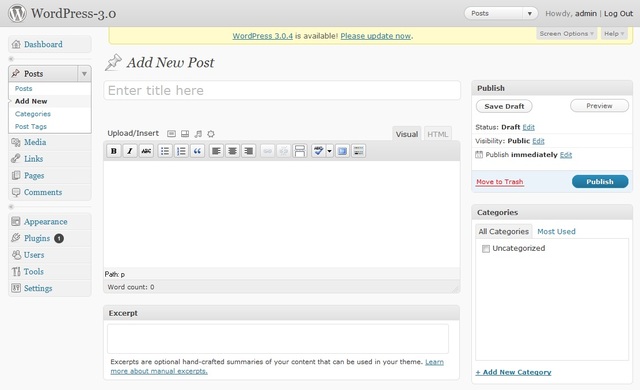
Task: Expand the Screen Options panel
Action: point(566,33)
